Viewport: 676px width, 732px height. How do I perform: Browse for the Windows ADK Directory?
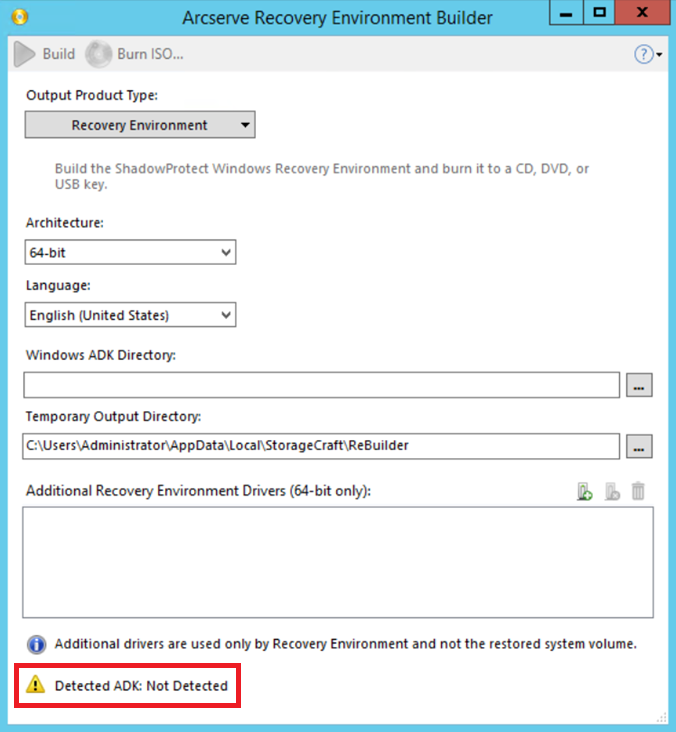[x=639, y=385]
